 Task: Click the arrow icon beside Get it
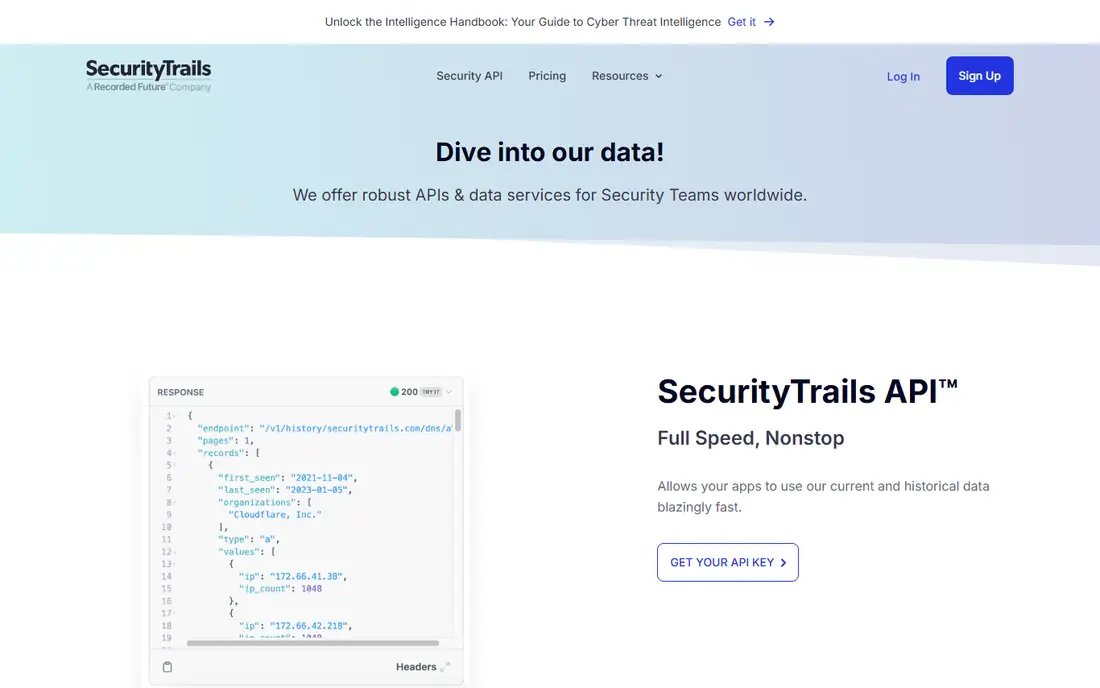click(x=769, y=22)
